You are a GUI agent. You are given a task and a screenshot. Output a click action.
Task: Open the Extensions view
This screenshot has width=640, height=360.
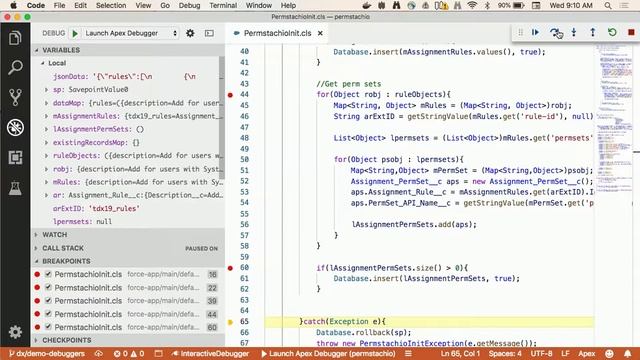pyautogui.click(x=15, y=158)
